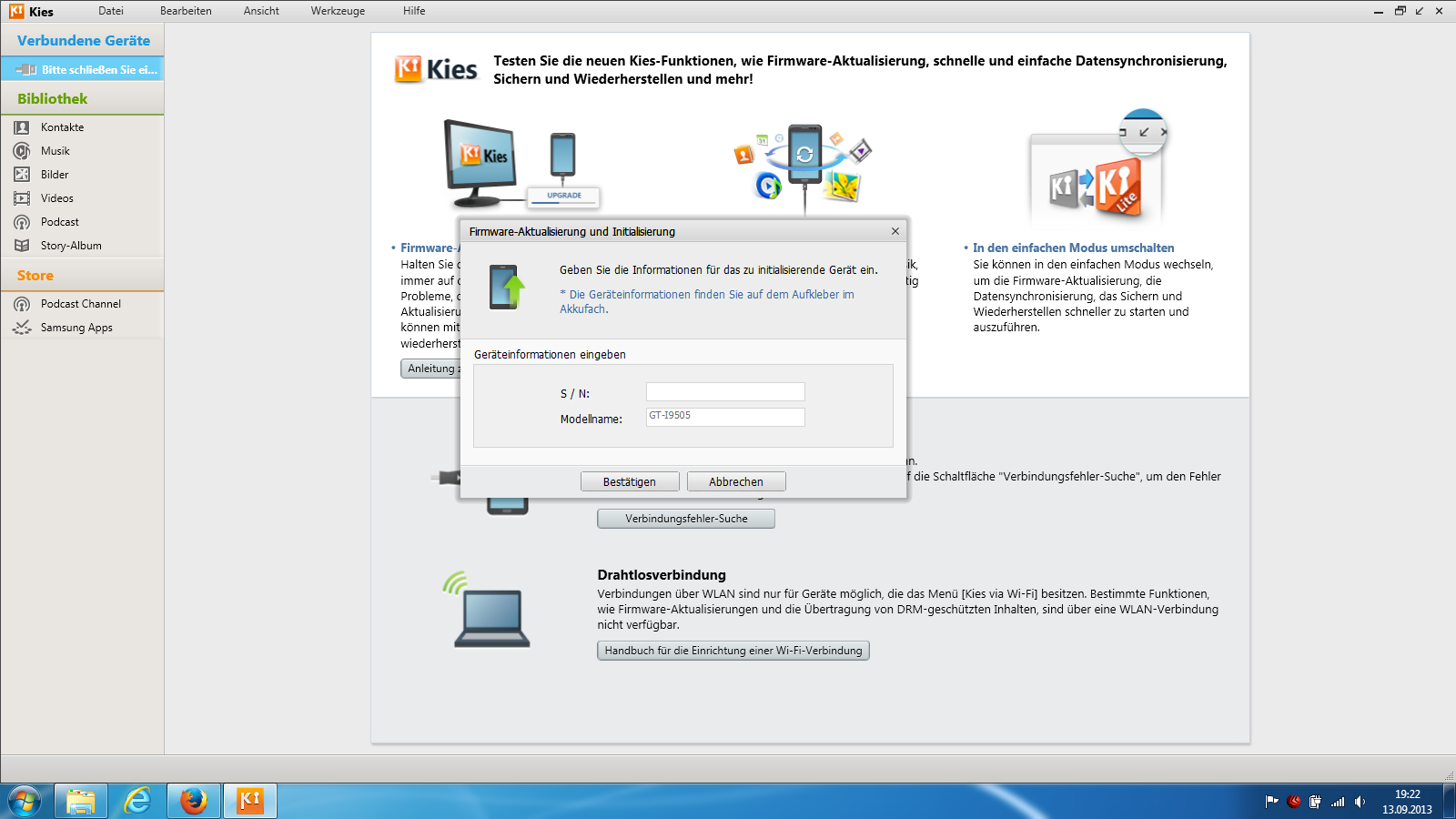This screenshot has height=819, width=1456.
Task: Open the Werkzeuge menu
Action: (x=338, y=11)
